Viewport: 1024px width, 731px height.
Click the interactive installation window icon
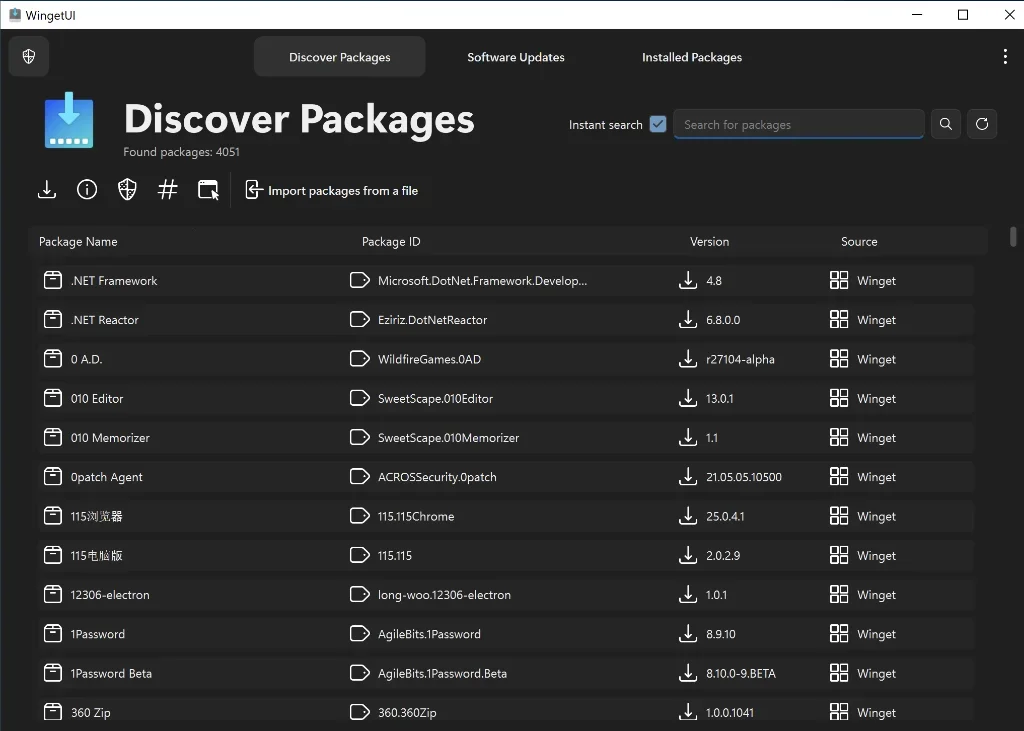pos(208,190)
